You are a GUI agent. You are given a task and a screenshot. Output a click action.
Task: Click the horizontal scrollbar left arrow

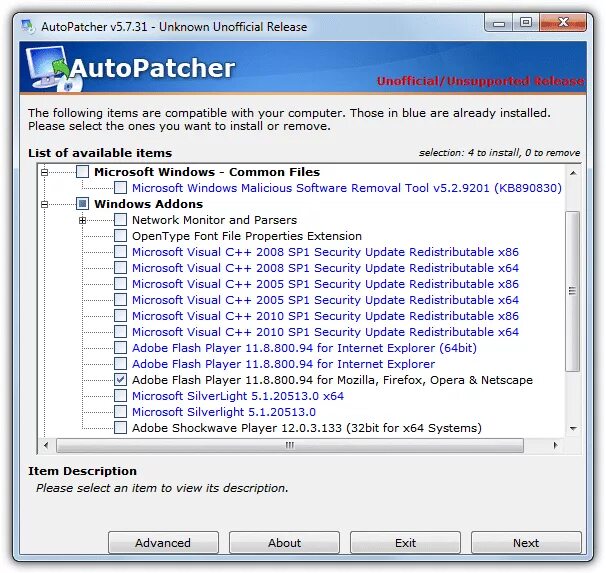click(46, 445)
